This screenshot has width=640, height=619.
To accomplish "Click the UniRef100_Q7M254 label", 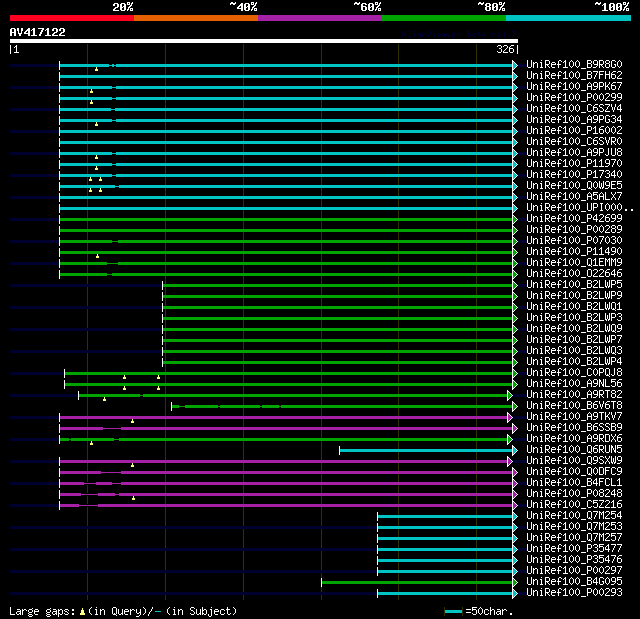I will point(574,516).
